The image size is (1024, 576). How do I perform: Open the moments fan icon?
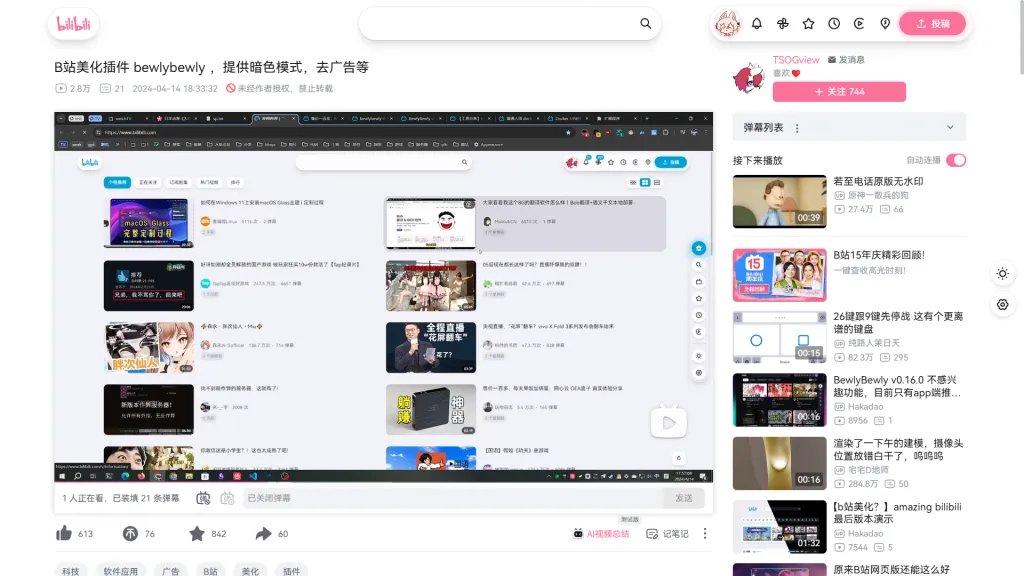click(x=782, y=24)
